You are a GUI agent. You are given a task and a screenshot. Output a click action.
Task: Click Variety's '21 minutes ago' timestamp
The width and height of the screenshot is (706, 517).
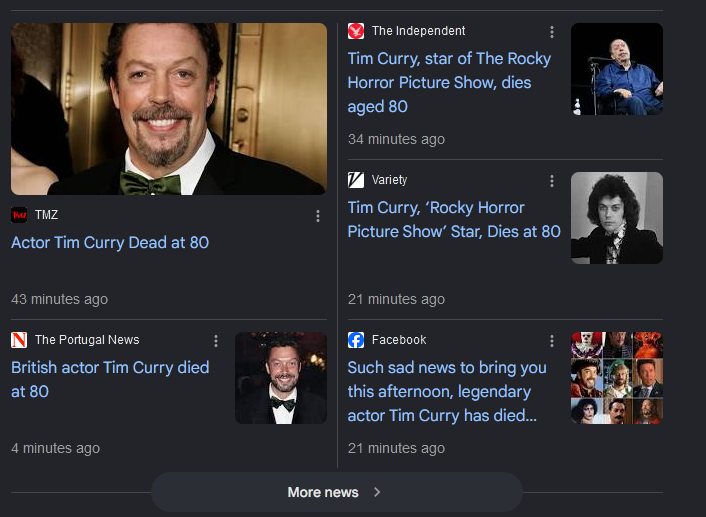coord(396,299)
